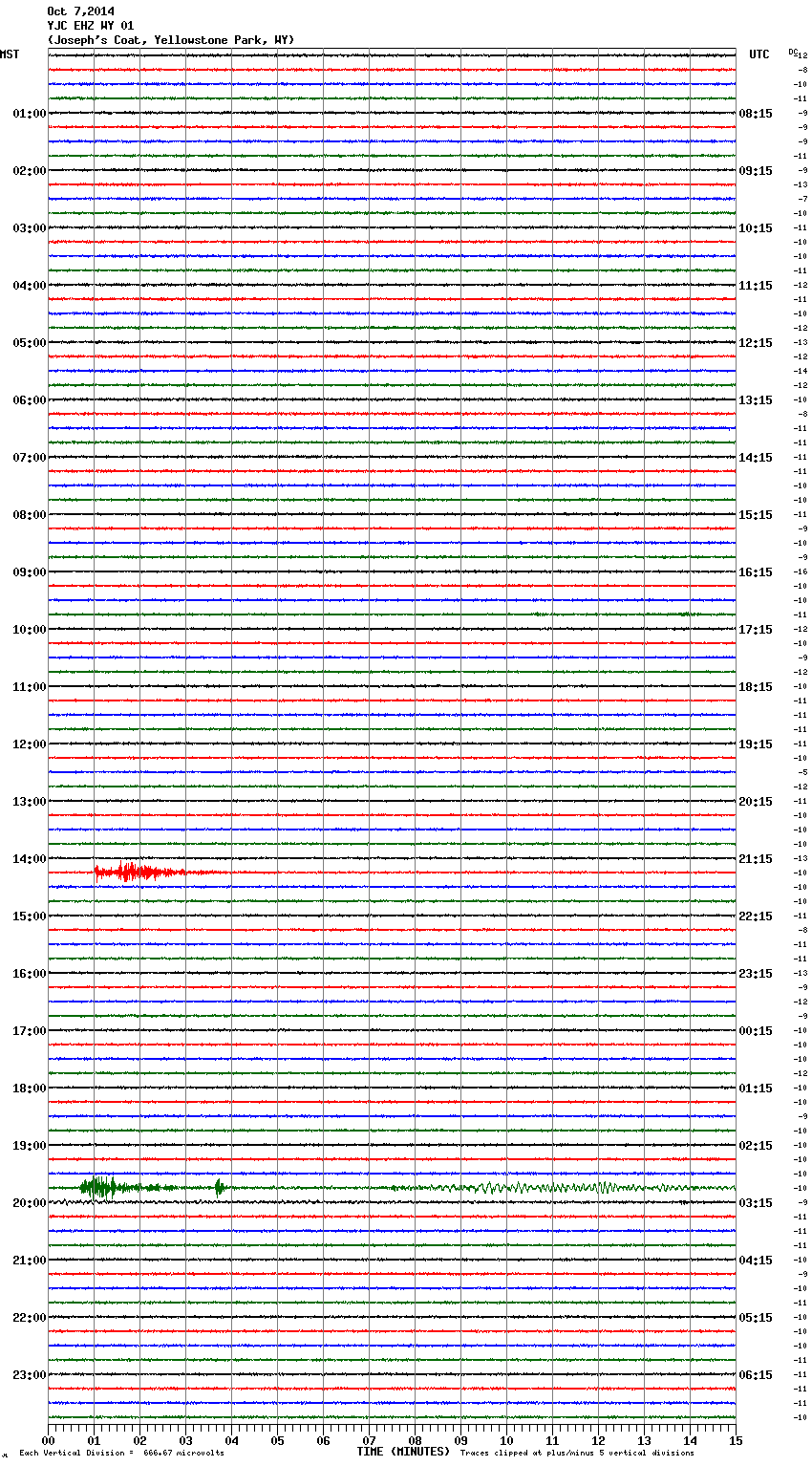Click the 05:15 UTC time label
Screen dimensions: 812x1466
pos(756,1318)
